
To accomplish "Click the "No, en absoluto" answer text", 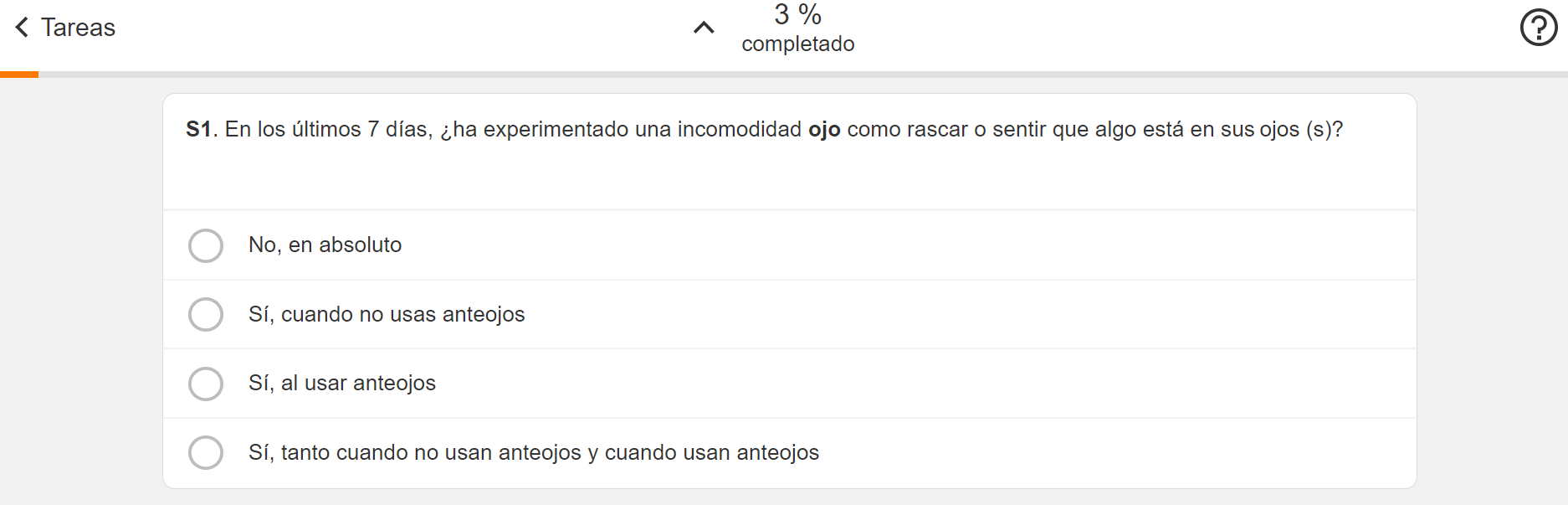I will click(325, 245).
